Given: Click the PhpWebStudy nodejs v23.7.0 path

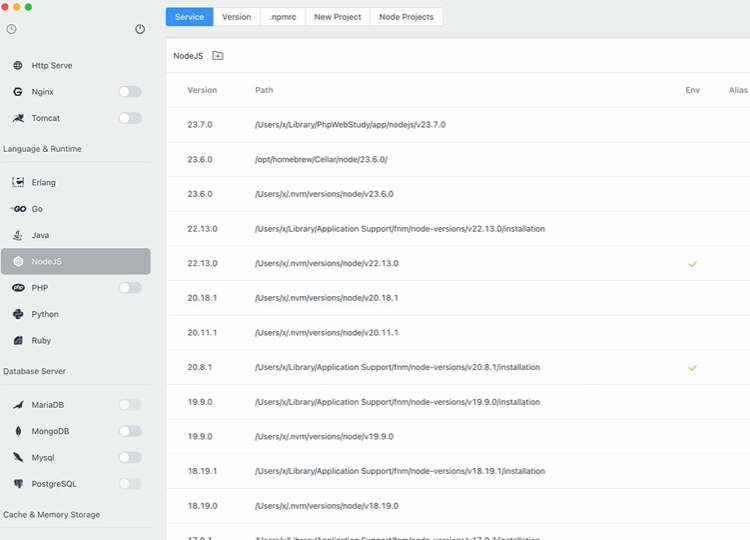Looking at the screenshot, I should (x=350, y=125).
